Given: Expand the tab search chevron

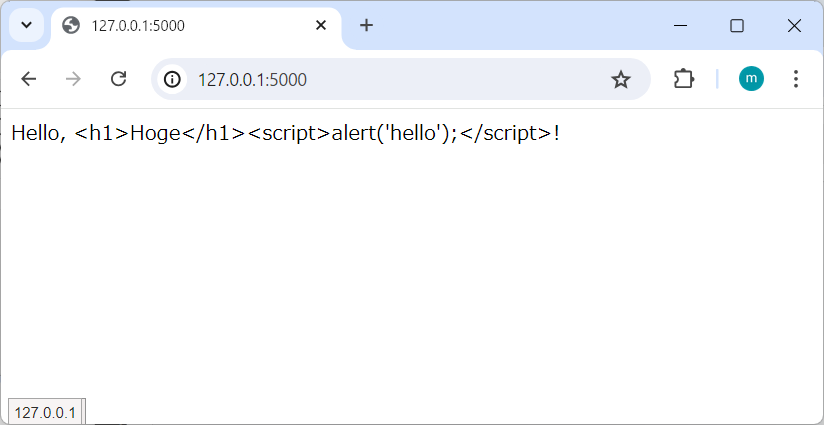Looking at the screenshot, I should tap(27, 25).
